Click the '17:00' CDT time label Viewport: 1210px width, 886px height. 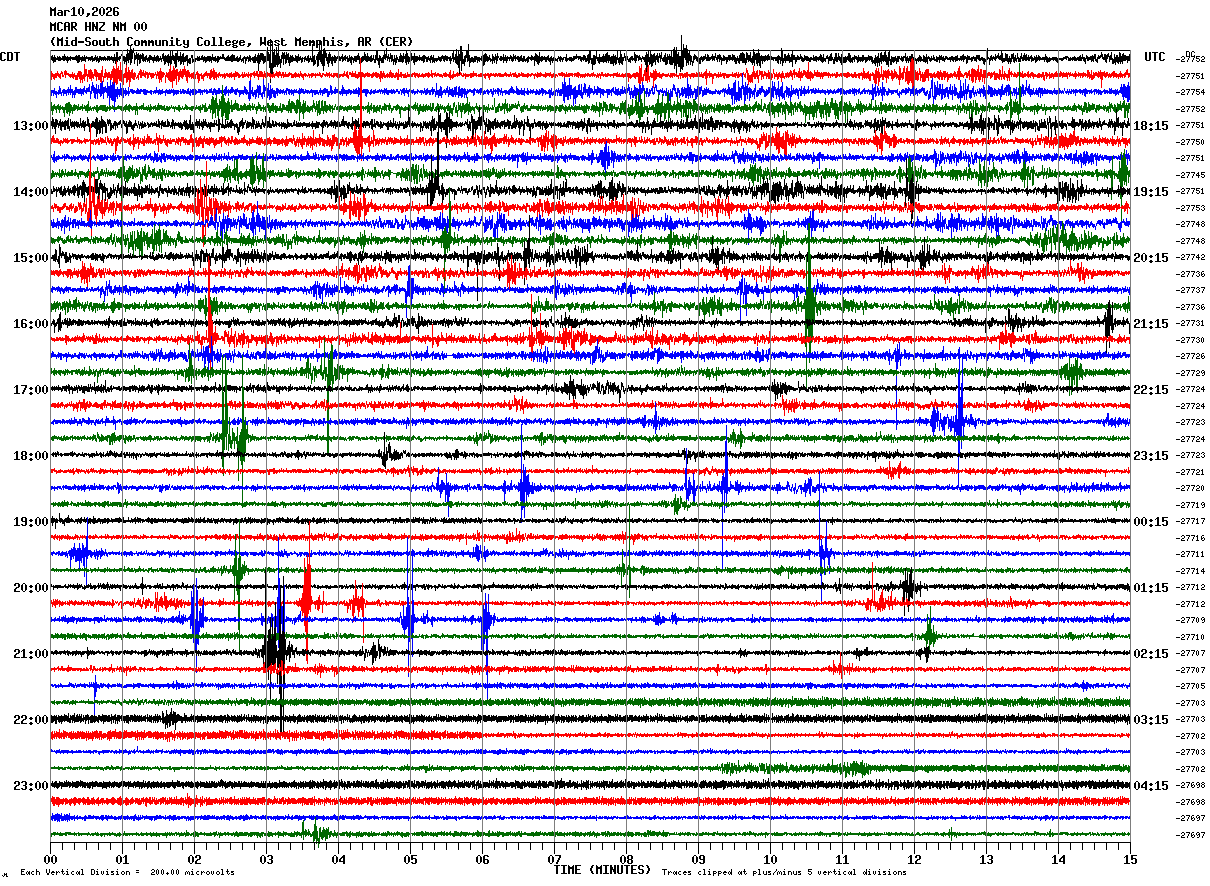click(x=31, y=390)
